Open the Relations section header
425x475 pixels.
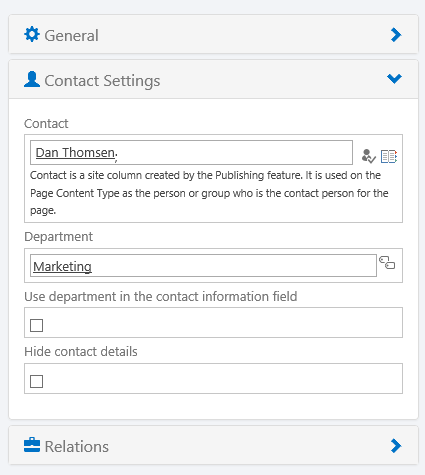[213, 445]
